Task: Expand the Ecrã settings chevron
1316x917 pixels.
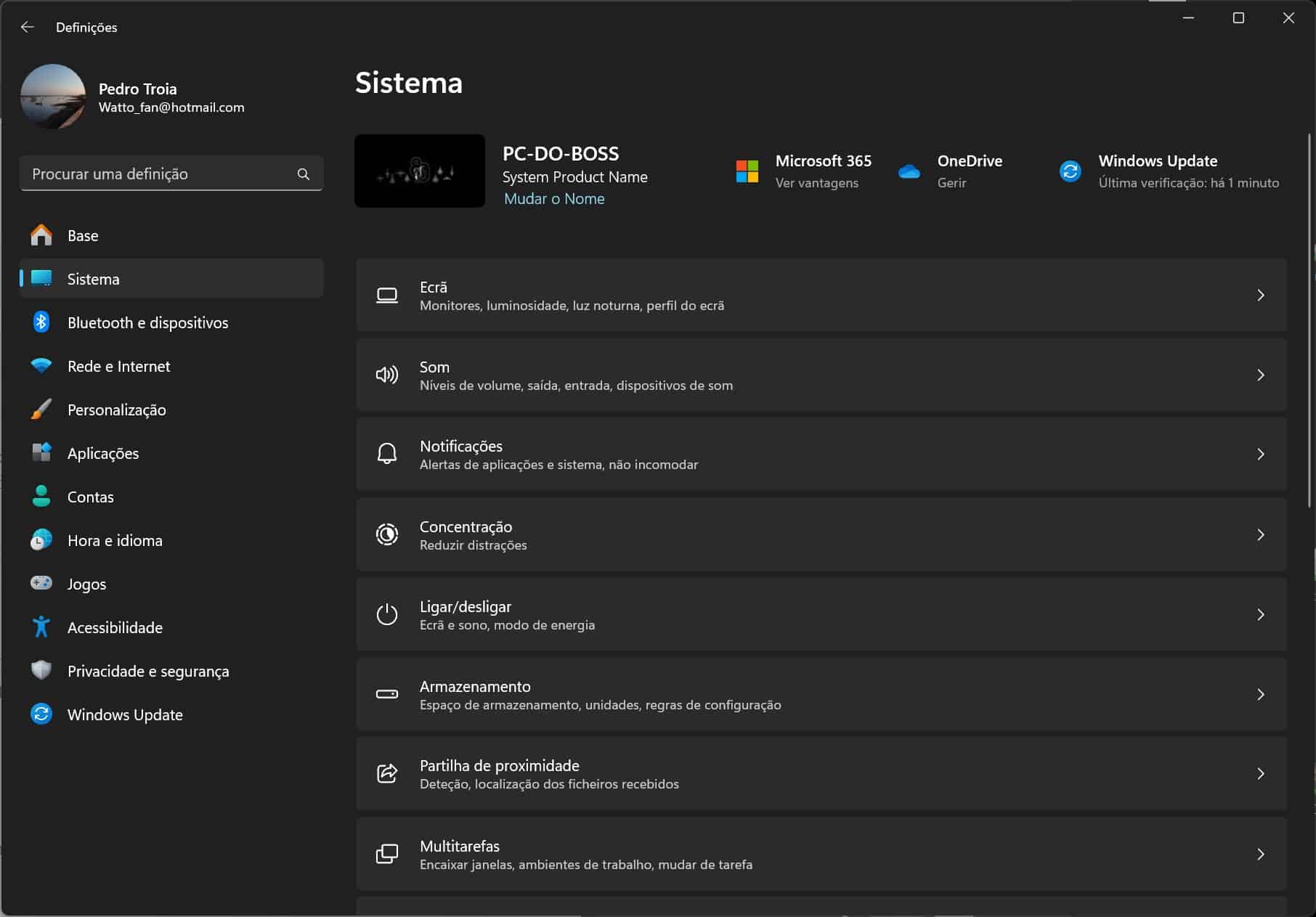Action: [1260, 296]
